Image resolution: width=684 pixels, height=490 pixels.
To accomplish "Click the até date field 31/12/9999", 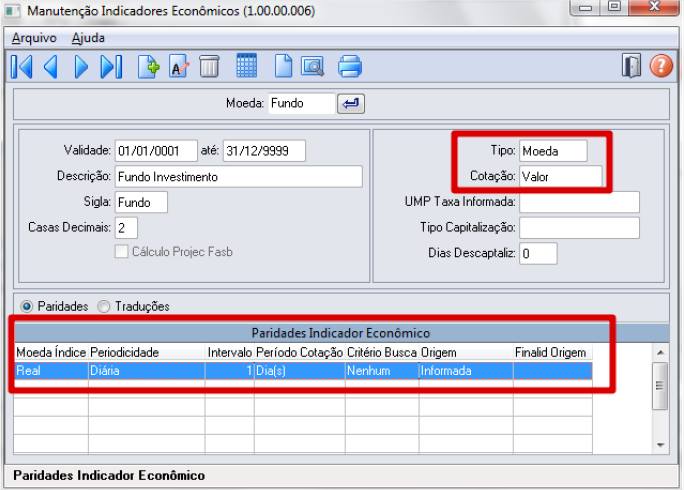I will [x=264, y=151].
